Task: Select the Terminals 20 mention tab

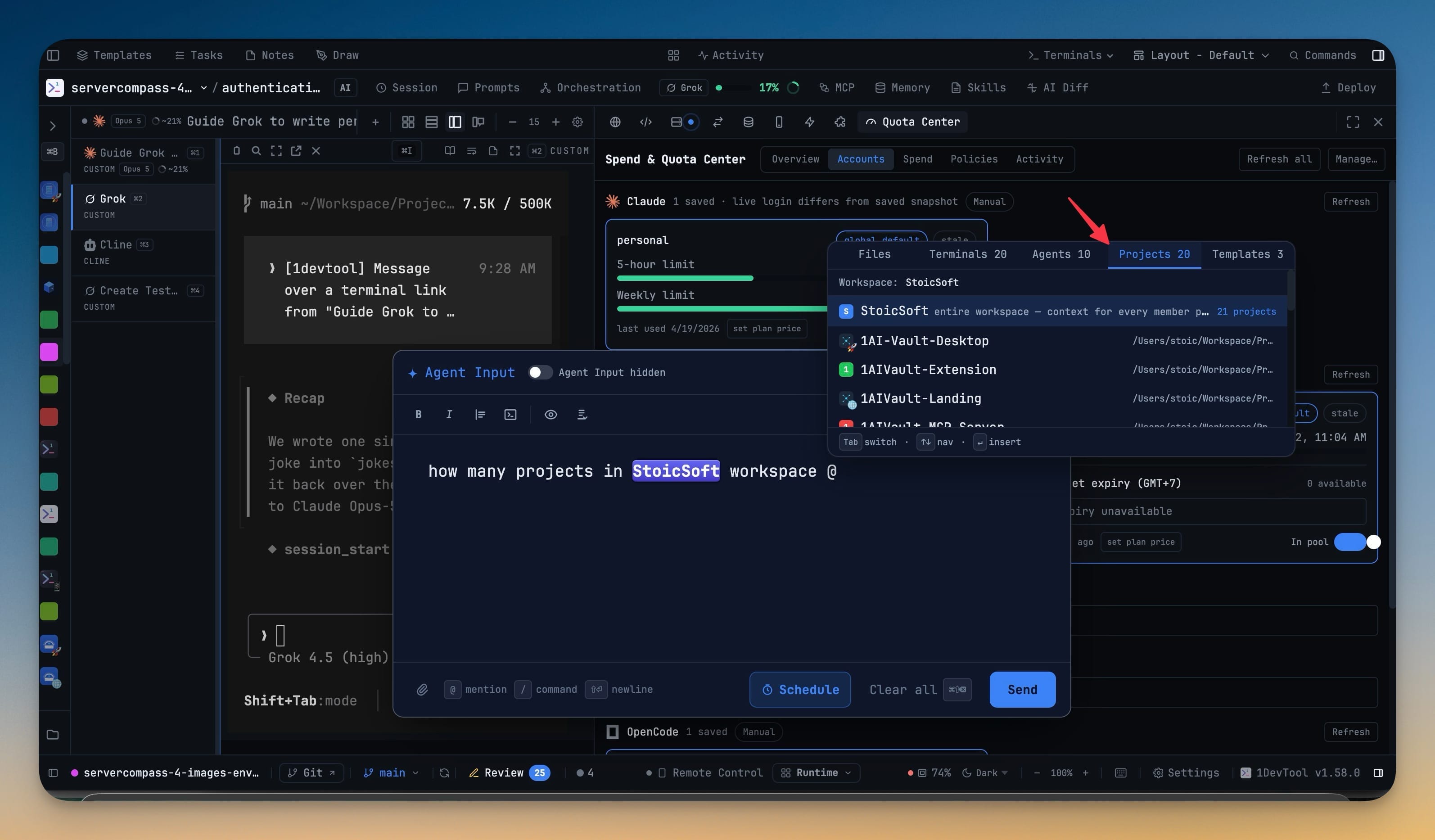Action: point(967,254)
